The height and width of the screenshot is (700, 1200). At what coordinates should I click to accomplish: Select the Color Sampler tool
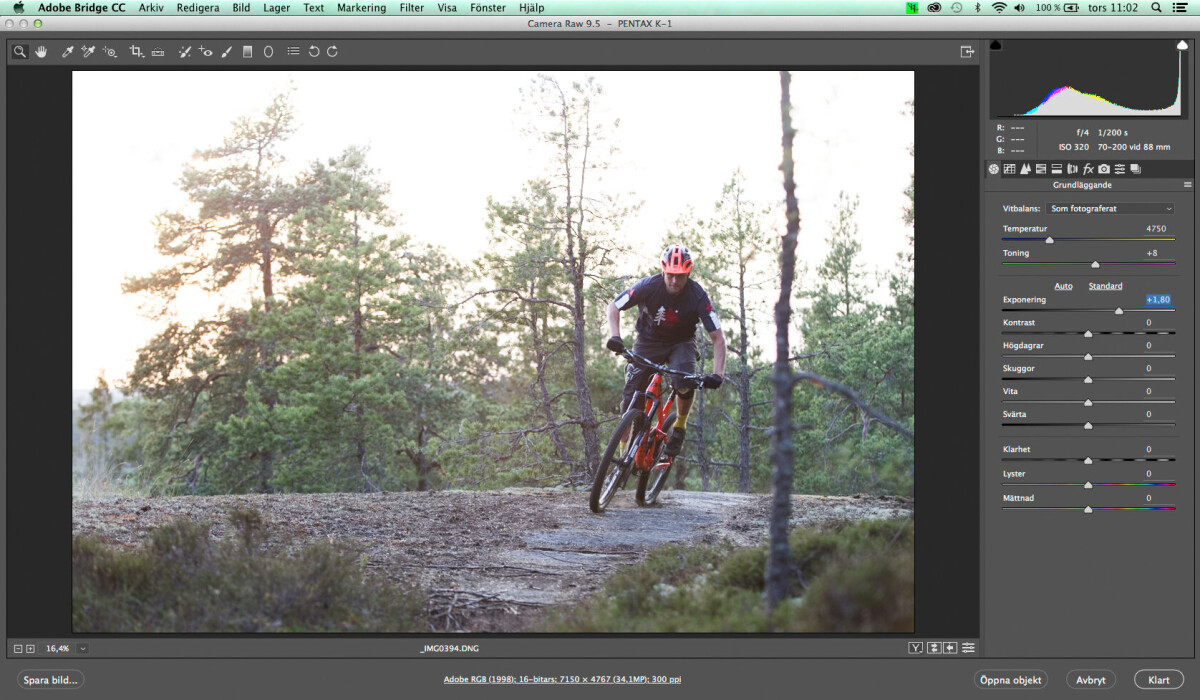(x=88, y=51)
